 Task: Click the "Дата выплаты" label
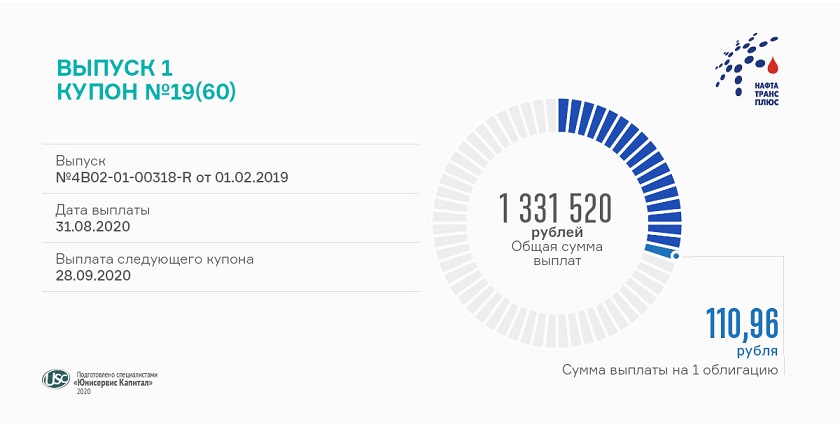coord(103,210)
